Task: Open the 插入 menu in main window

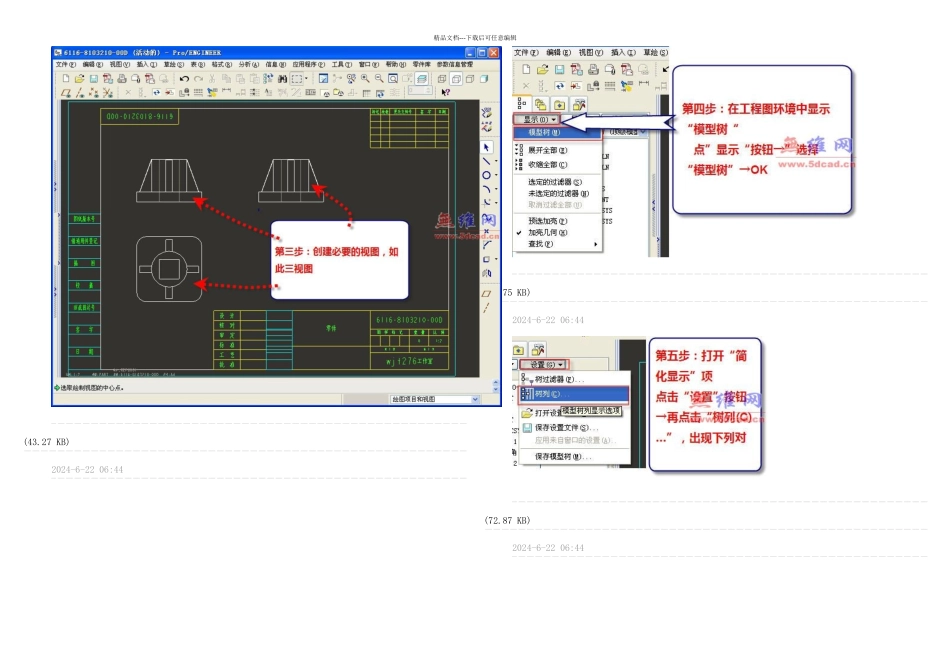Action: pos(147,65)
